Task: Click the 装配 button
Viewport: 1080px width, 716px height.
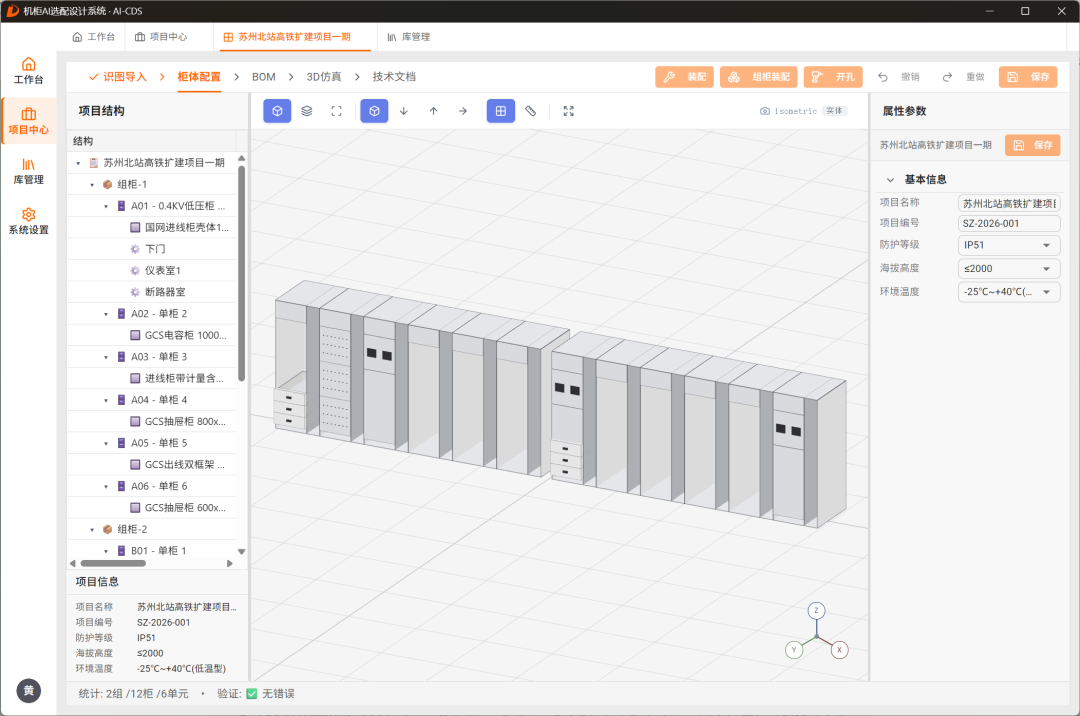Action: click(x=684, y=77)
